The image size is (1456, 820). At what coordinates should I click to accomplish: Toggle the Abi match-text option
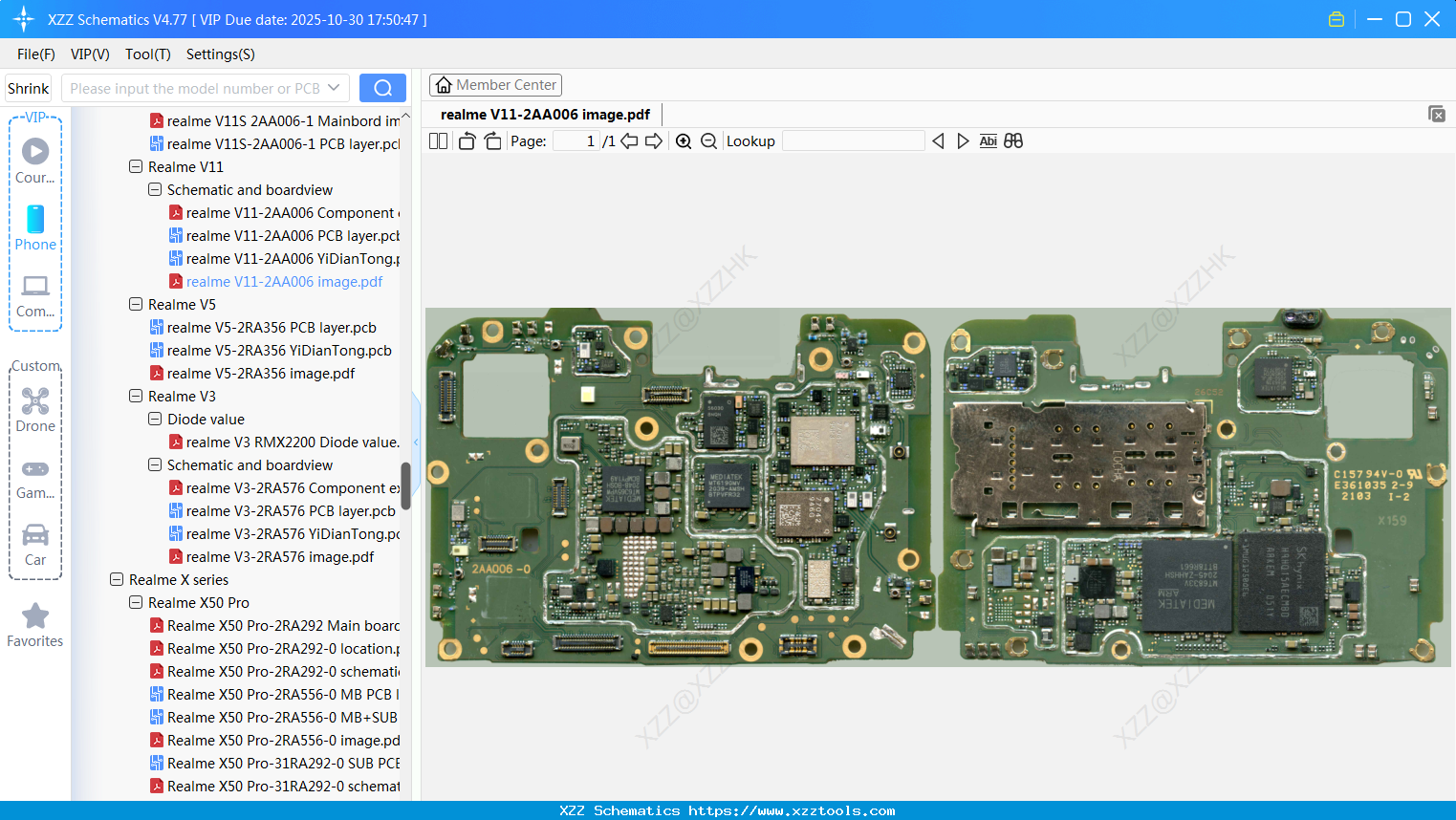[988, 141]
